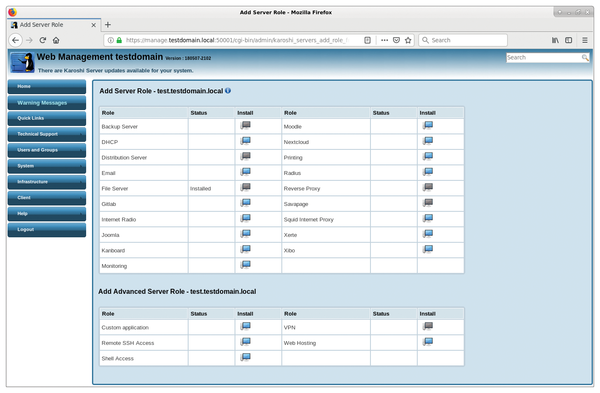
Task: Install the Printing role
Action: click(428, 157)
